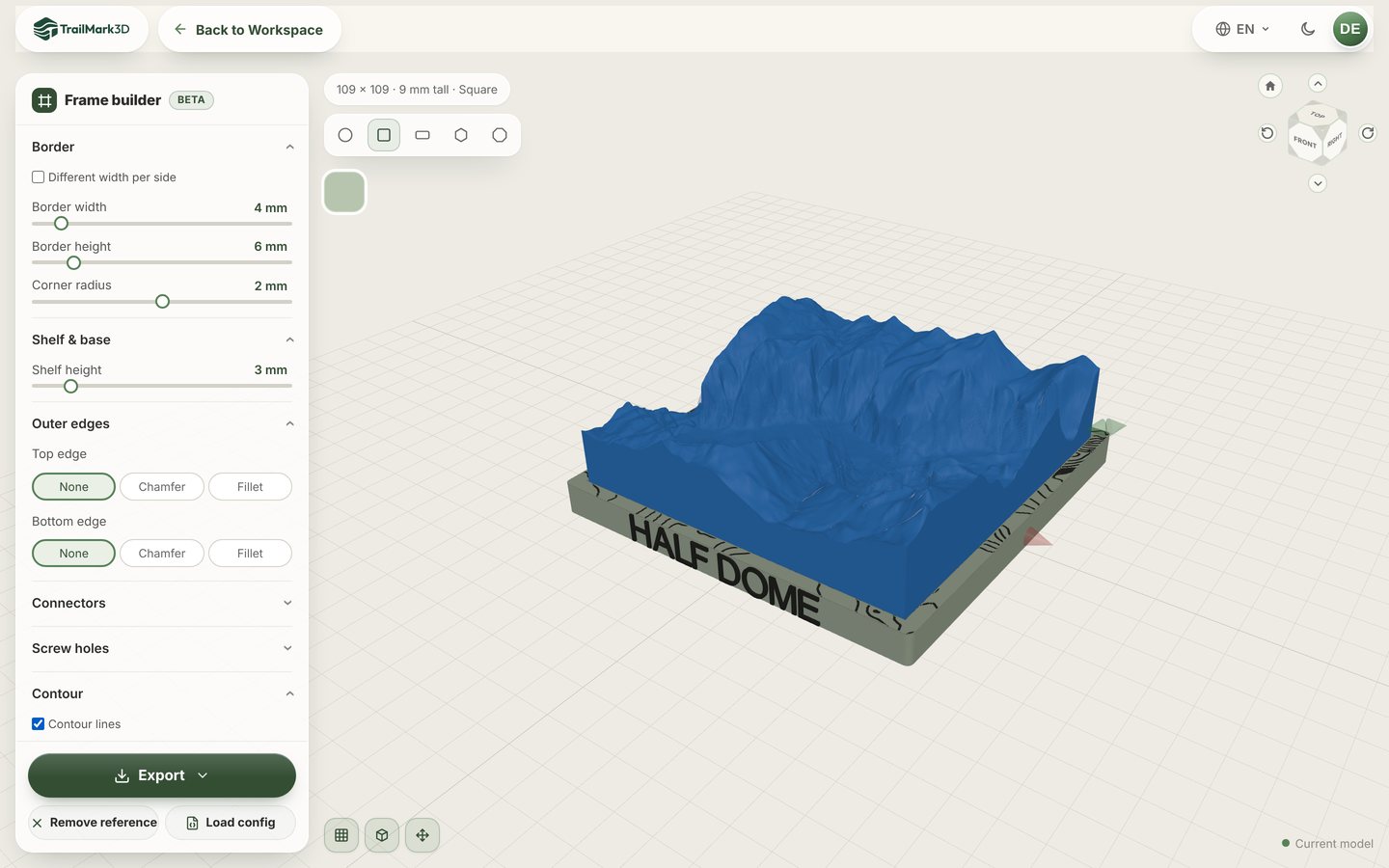Enable Different width per side checkbox
Image resolution: width=1389 pixels, height=868 pixels.
39,177
